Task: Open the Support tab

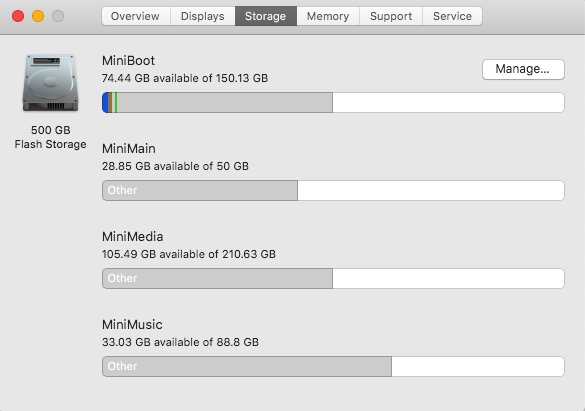Action: 391,16
